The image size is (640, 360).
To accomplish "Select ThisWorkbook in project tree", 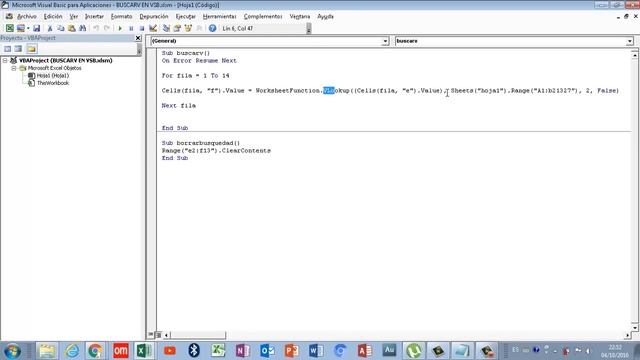I will pos(53,83).
